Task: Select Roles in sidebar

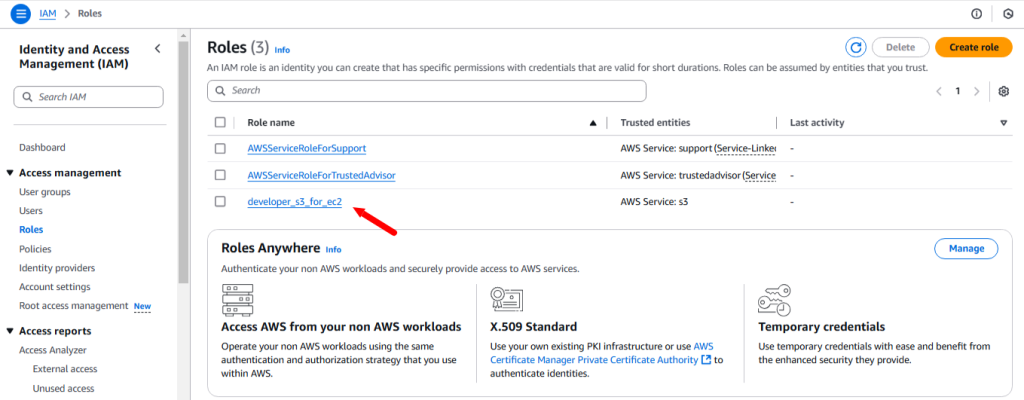Action: tap(31, 230)
